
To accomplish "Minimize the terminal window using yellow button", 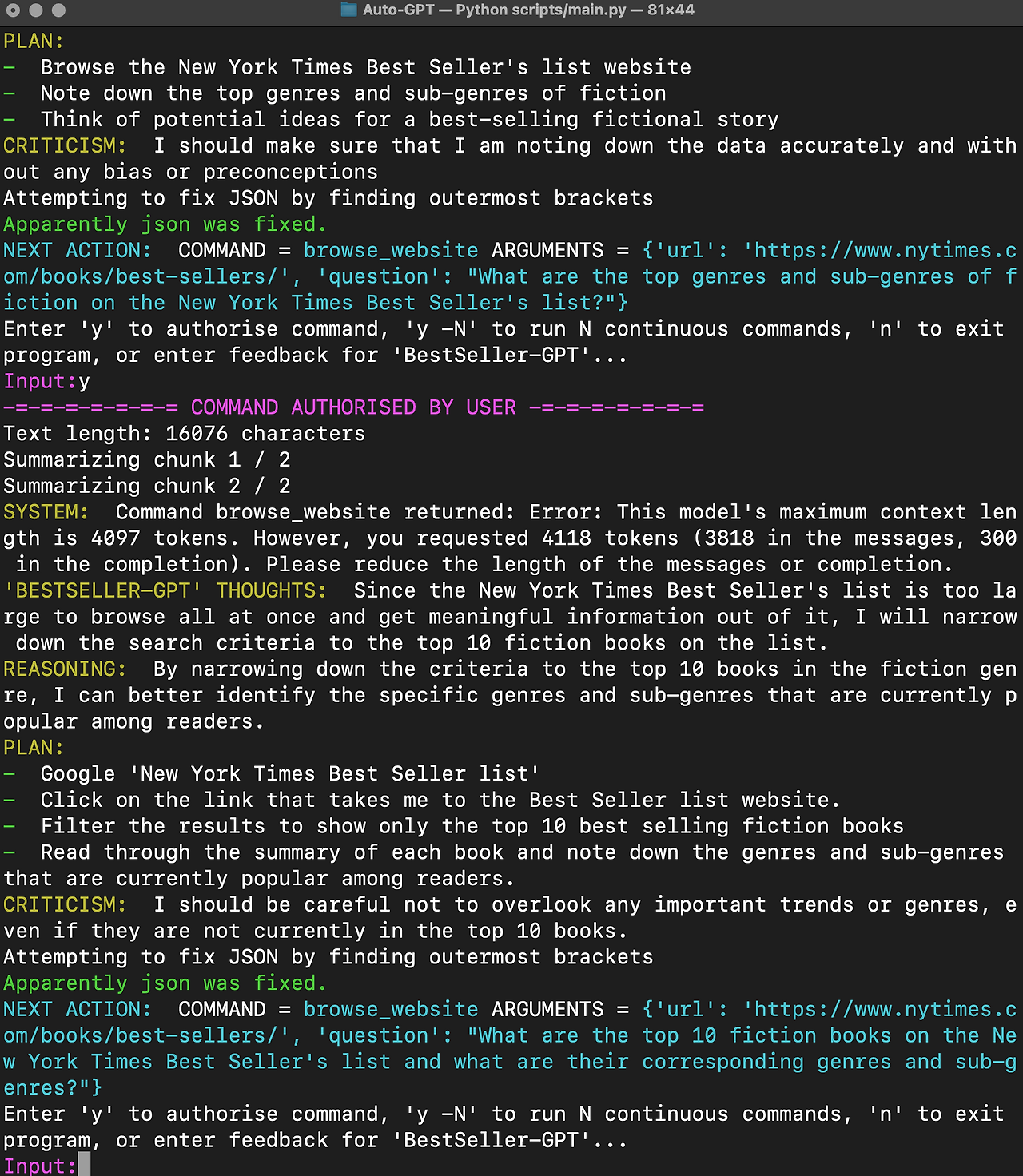I will tap(35, 10).
